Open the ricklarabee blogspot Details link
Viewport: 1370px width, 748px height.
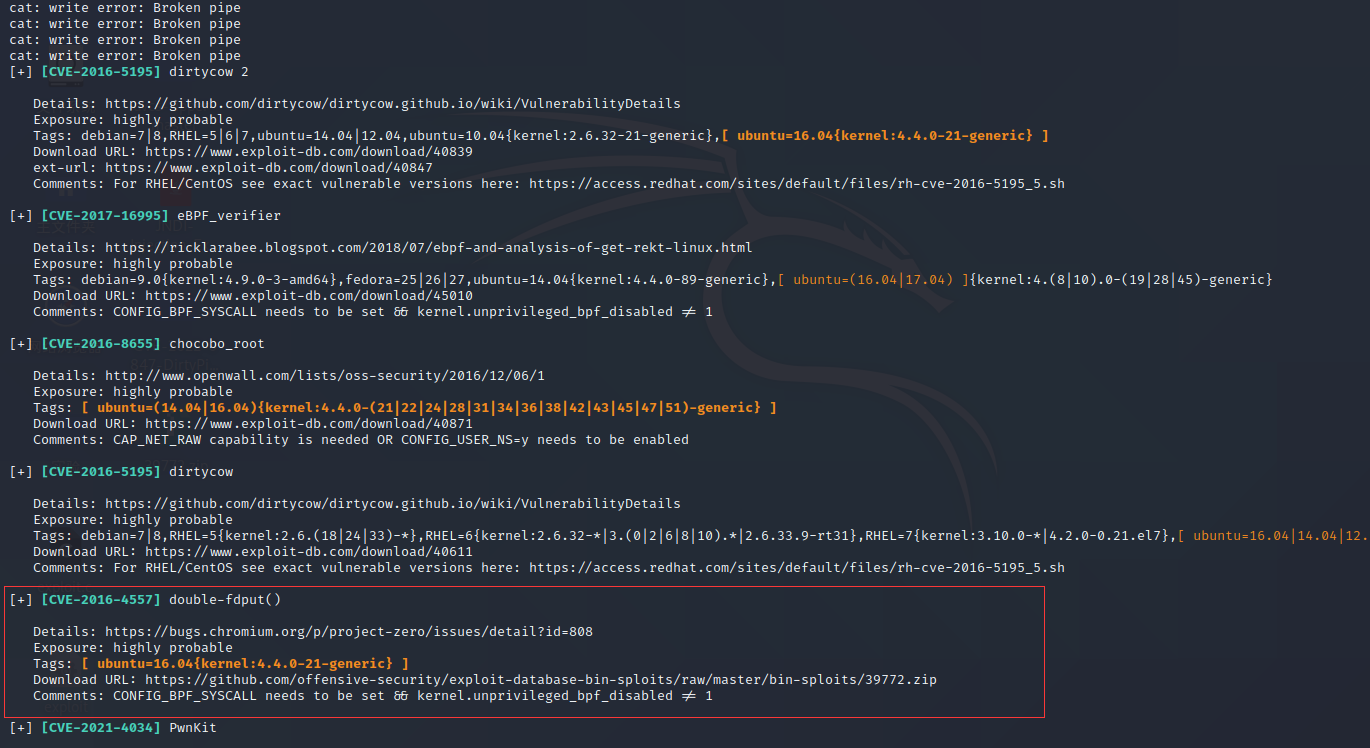(x=429, y=248)
